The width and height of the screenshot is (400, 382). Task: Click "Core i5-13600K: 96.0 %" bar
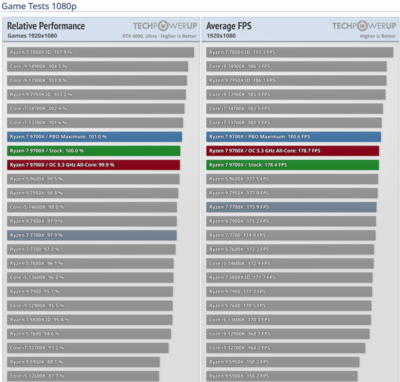(90, 278)
